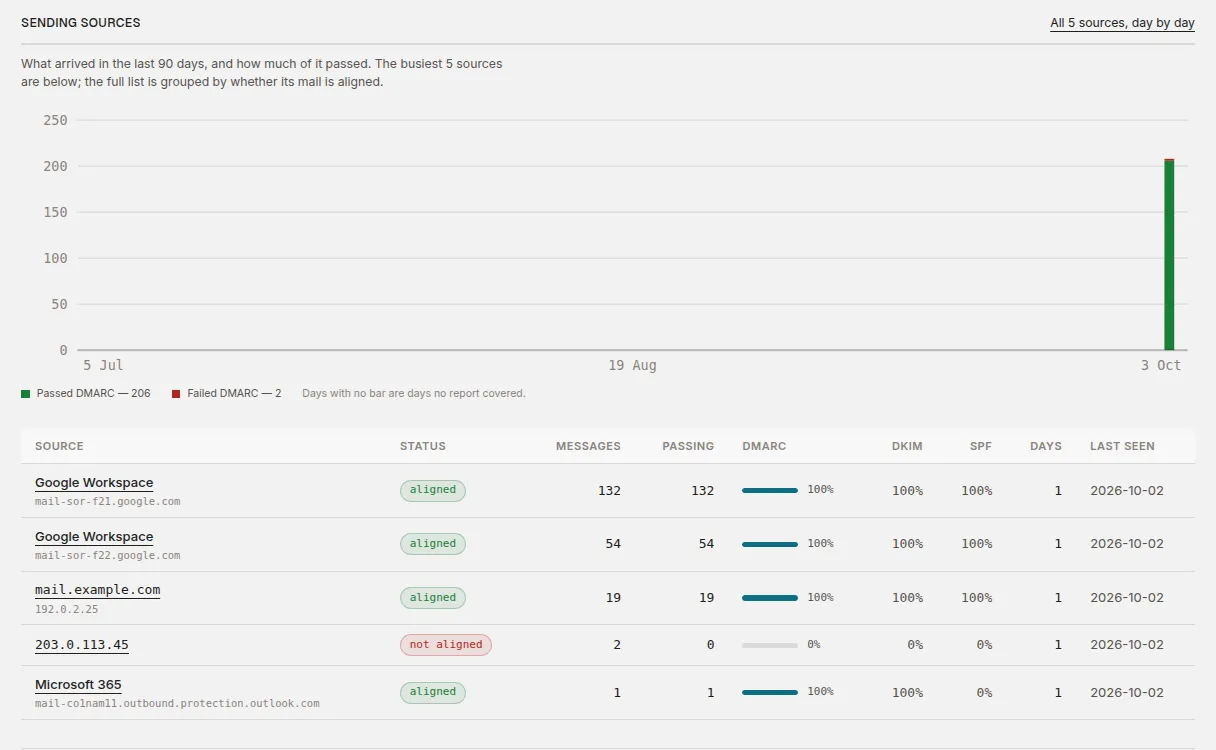Viewport: 1216px width, 750px height.
Task: Click the "Failed DMARC — 2" legend label
Action: [234, 394]
